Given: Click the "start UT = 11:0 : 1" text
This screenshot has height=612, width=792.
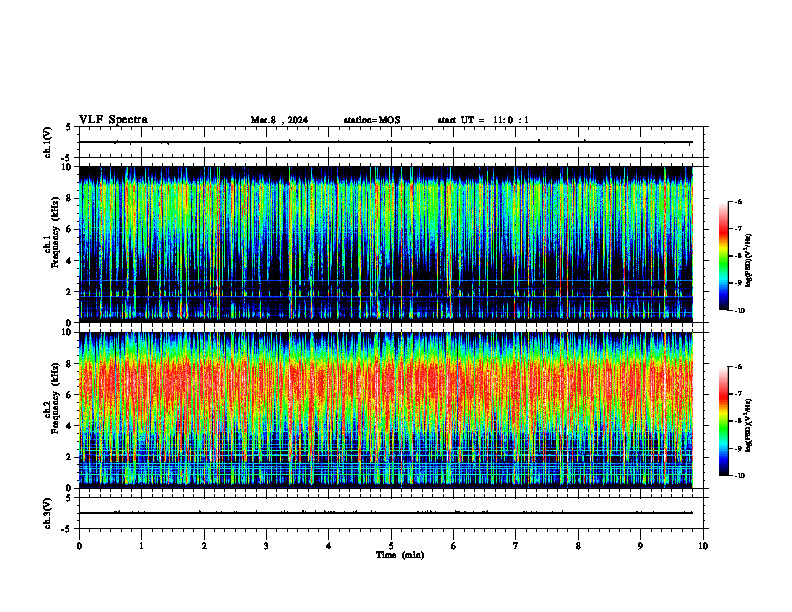Looking at the screenshot, I should tap(483, 120).
